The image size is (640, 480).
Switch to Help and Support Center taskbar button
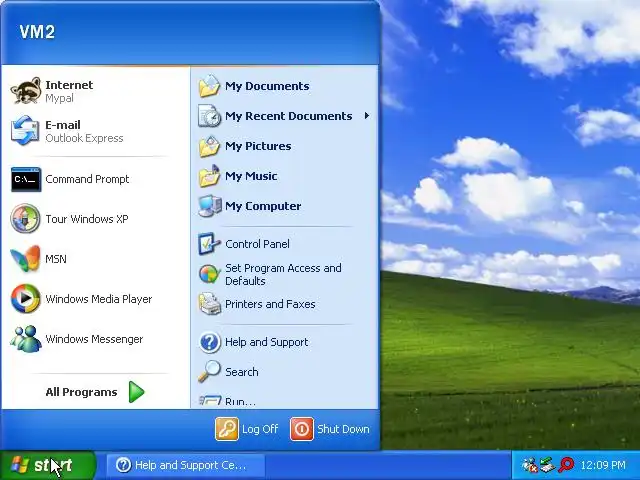186,465
